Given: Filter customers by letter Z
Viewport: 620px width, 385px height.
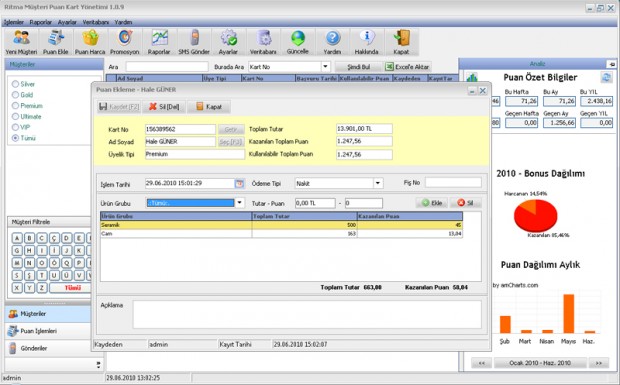Looking at the screenshot, I should 42,288.
